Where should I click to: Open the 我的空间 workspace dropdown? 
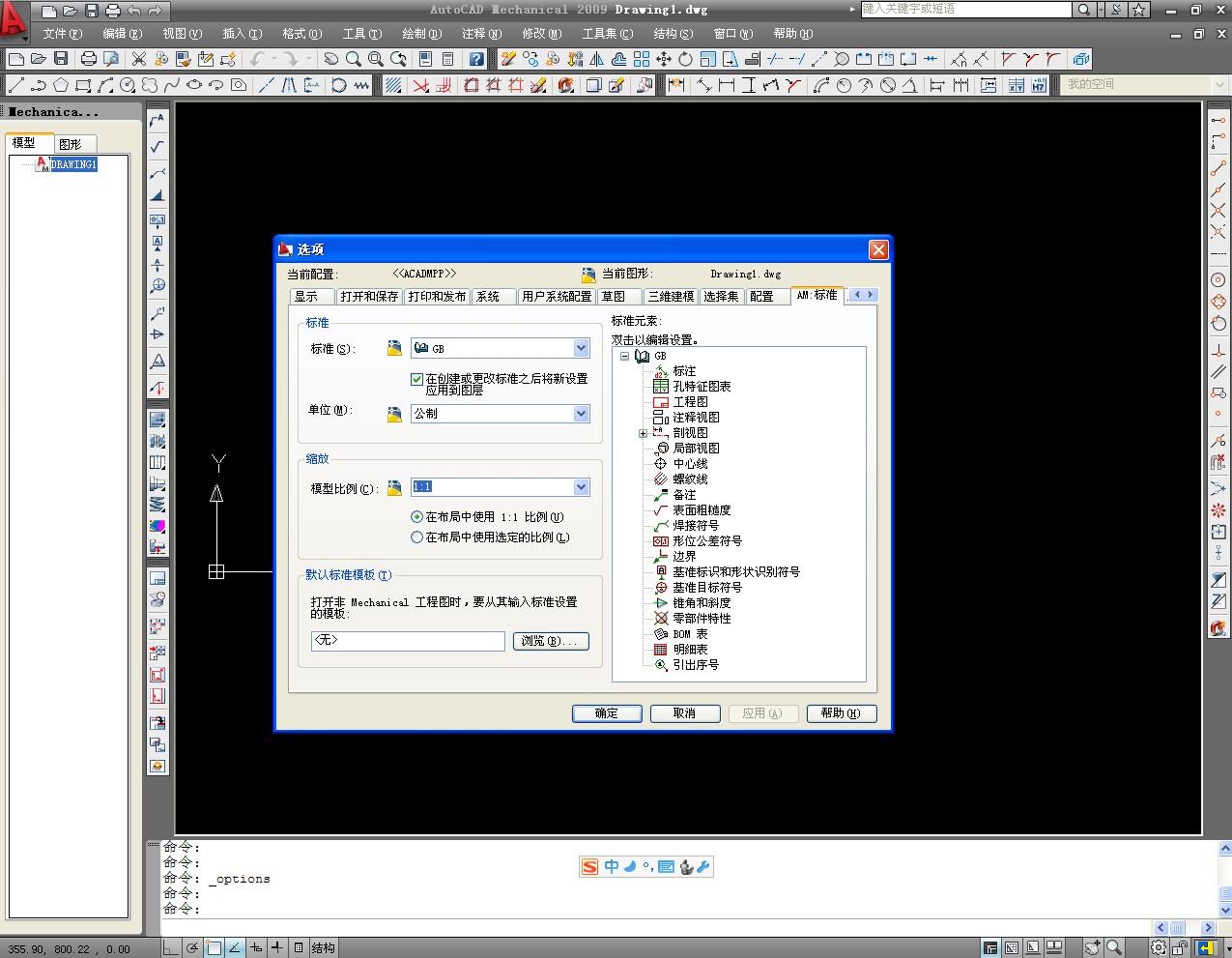tap(1219, 85)
